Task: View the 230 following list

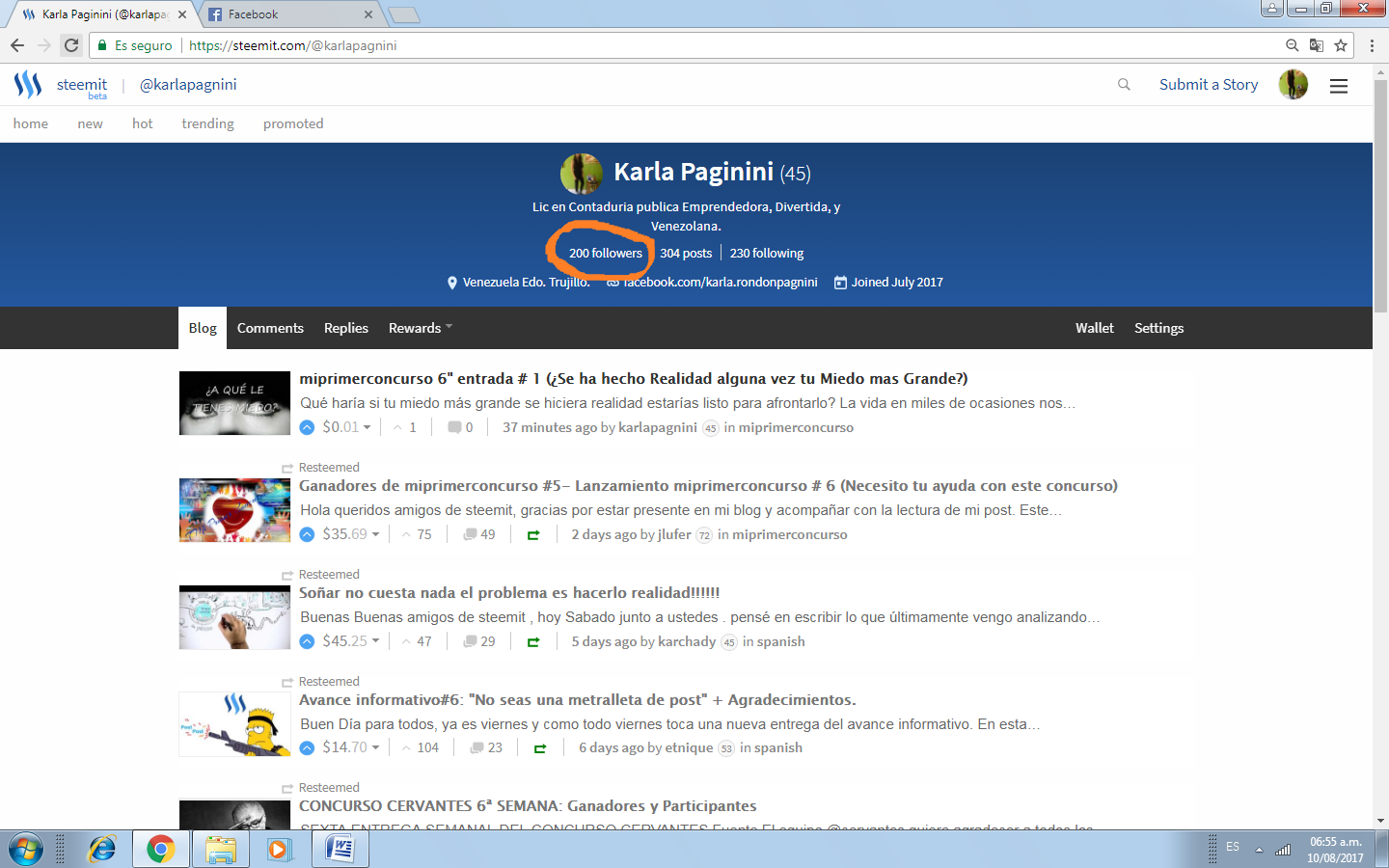Action: tap(767, 253)
